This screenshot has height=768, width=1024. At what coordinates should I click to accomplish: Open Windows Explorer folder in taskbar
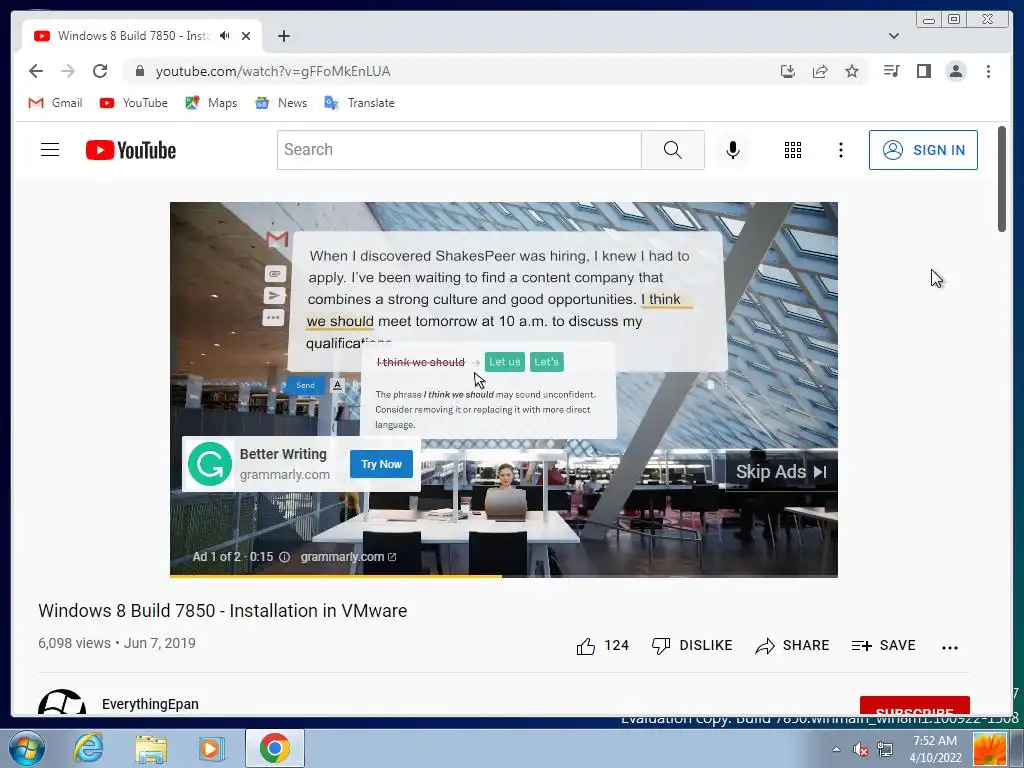coord(151,748)
